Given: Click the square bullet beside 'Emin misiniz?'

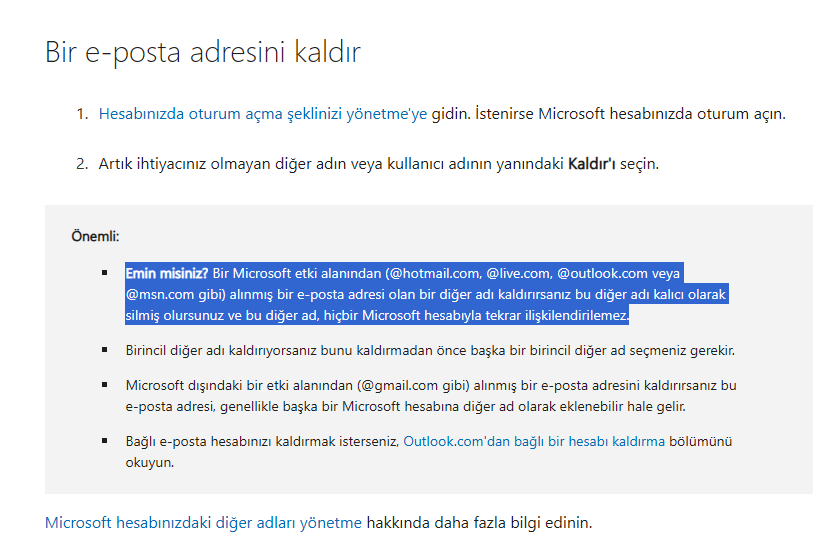Looking at the screenshot, I should (105, 273).
